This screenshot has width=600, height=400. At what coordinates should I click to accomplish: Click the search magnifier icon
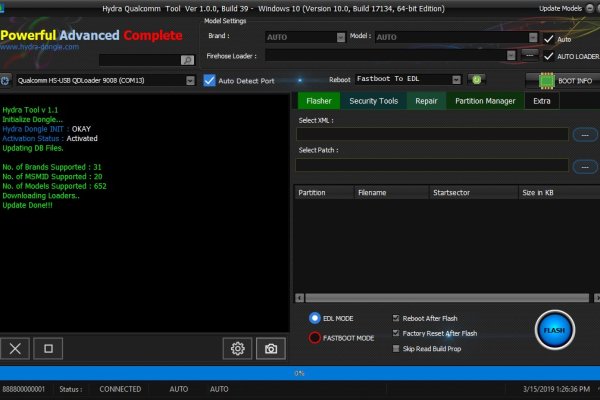[187, 60]
